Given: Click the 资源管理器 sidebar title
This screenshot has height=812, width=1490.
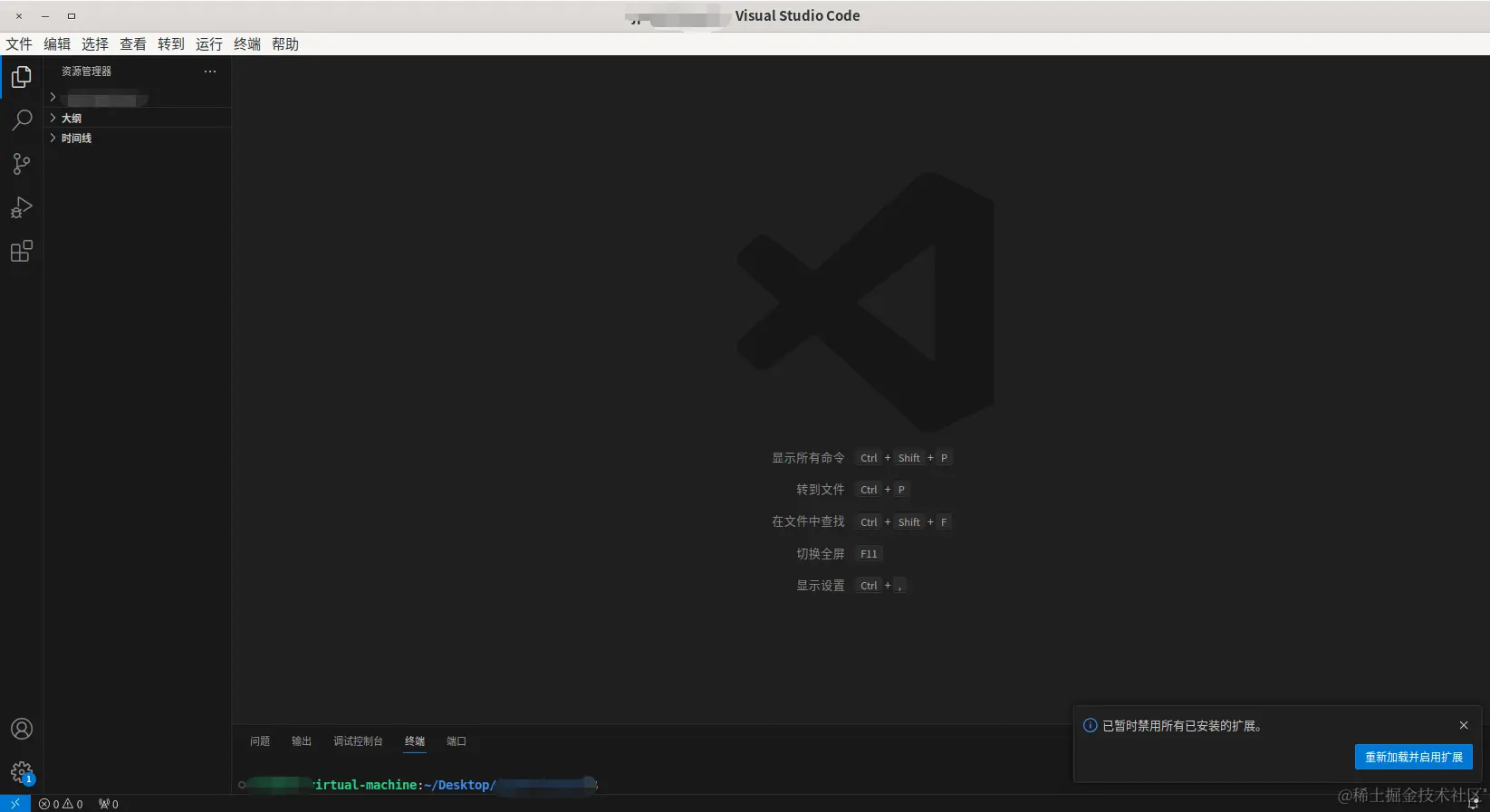Looking at the screenshot, I should point(86,72).
